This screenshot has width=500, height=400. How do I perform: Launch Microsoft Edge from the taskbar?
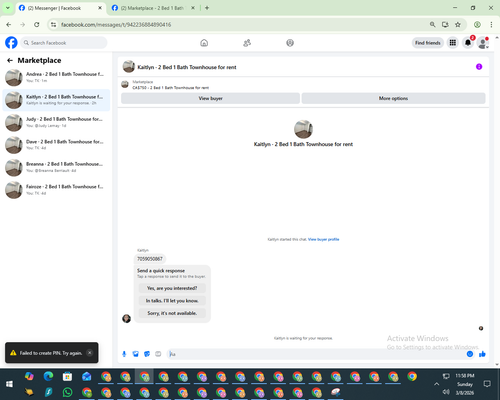[48, 376]
